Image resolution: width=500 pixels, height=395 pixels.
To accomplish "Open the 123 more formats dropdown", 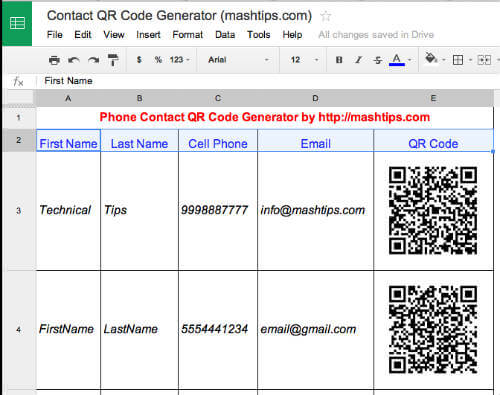I will coord(179,60).
